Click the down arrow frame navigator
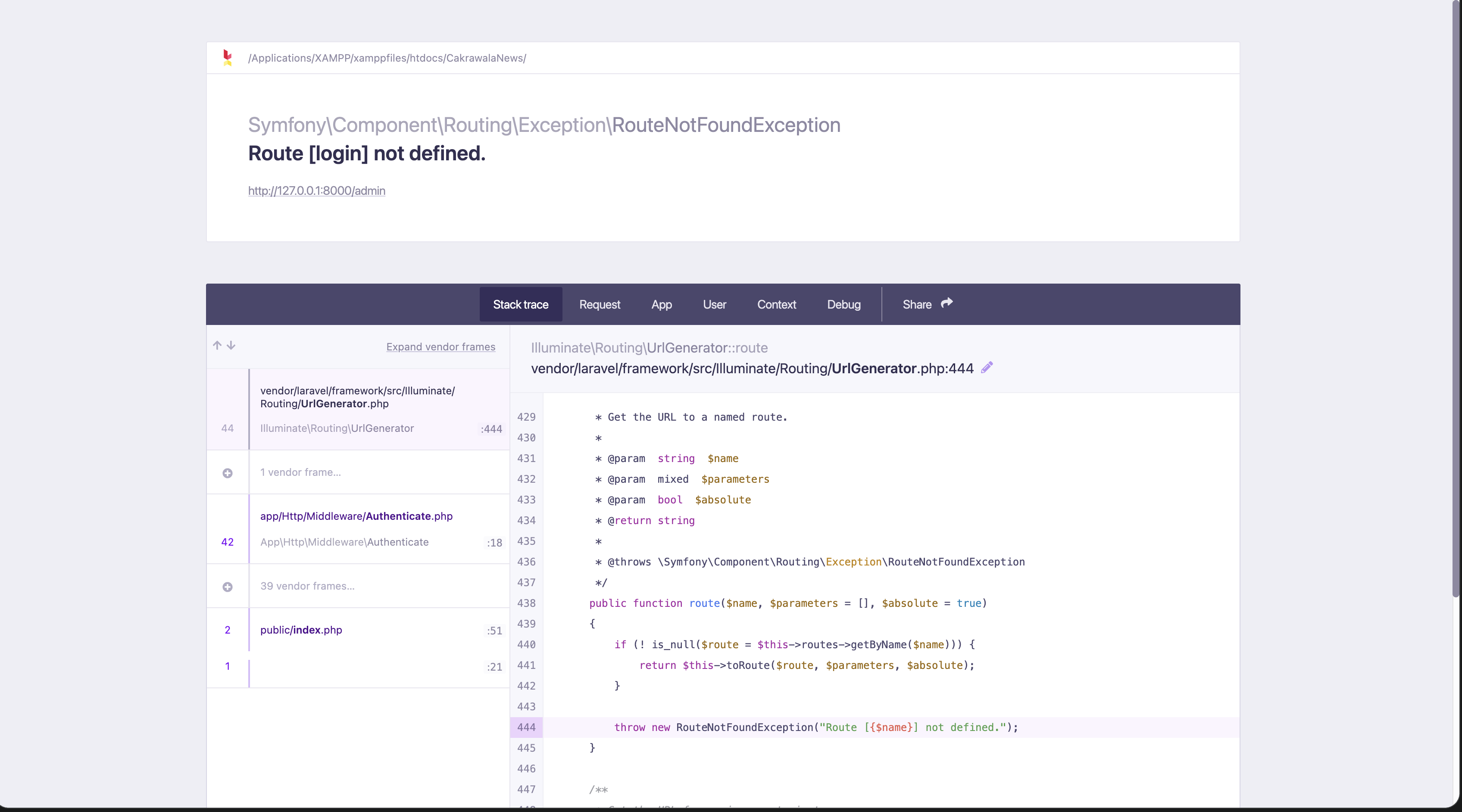Screen dimensions: 1462x812 (x=231, y=346)
